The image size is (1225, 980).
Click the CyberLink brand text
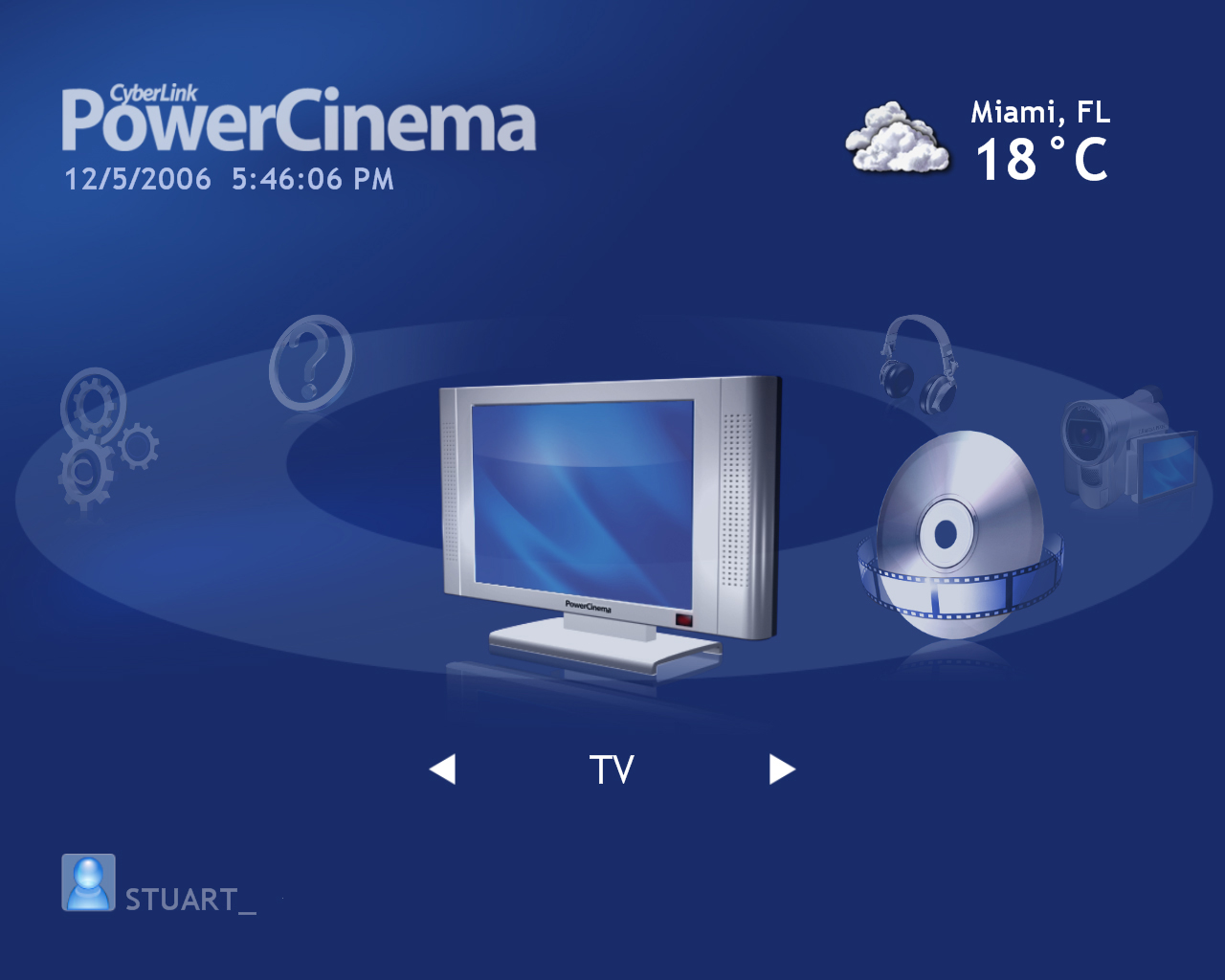(153, 93)
